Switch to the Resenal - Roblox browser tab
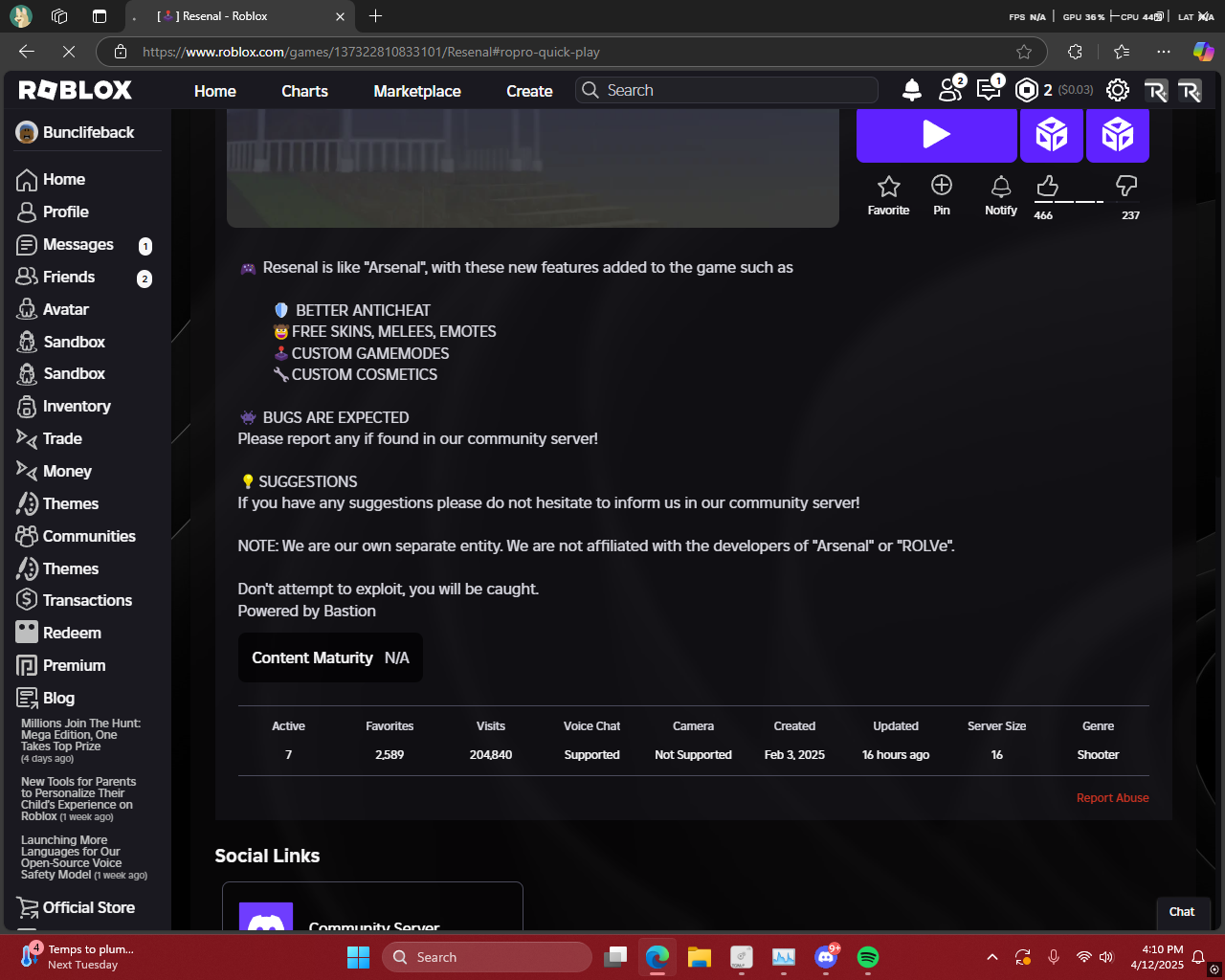Image resolution: width=1225 pixels, height=980 pixels. pos(239,16)
